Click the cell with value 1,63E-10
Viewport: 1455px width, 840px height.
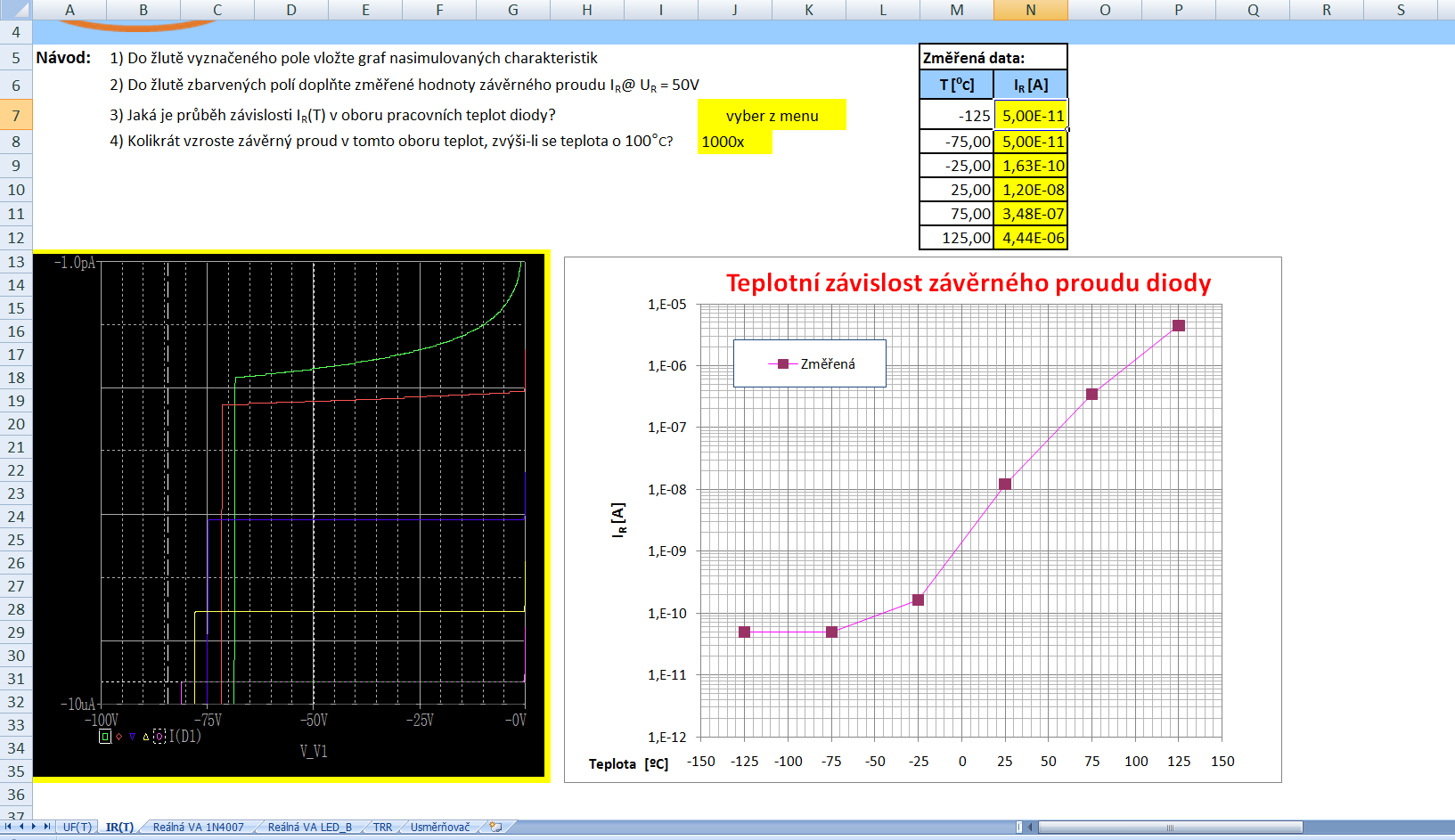[x=1031, y=166]
